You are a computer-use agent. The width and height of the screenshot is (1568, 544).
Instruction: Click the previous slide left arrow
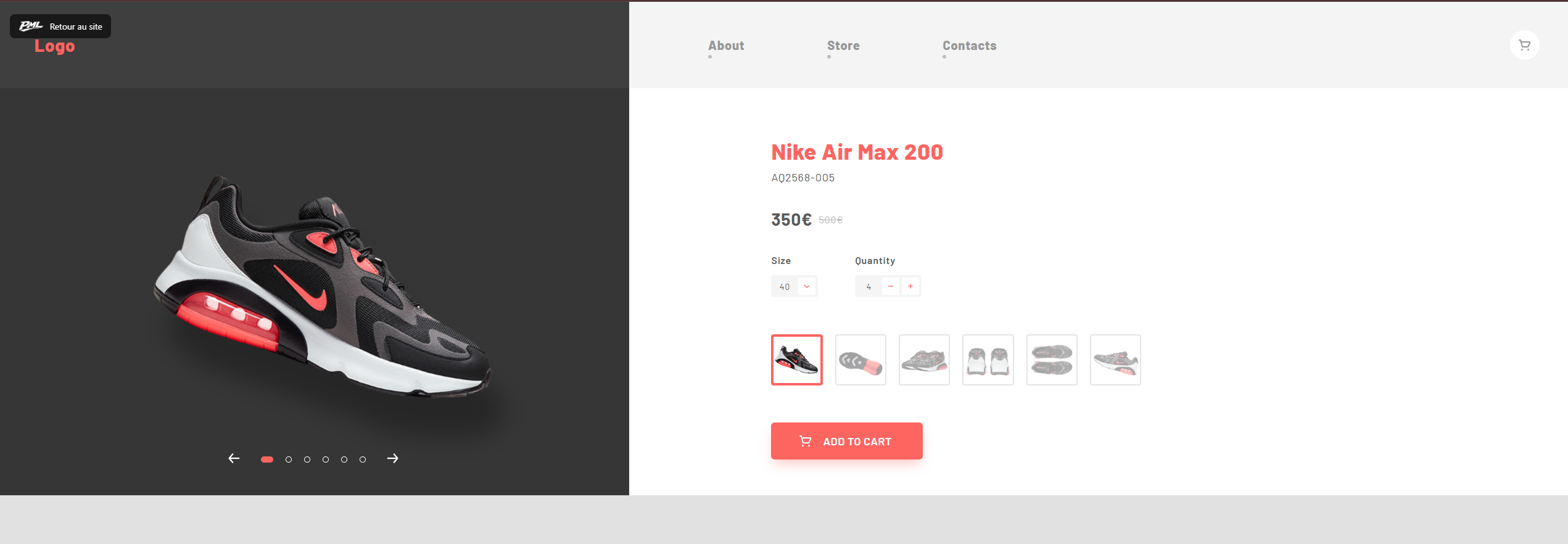(234, 458)
